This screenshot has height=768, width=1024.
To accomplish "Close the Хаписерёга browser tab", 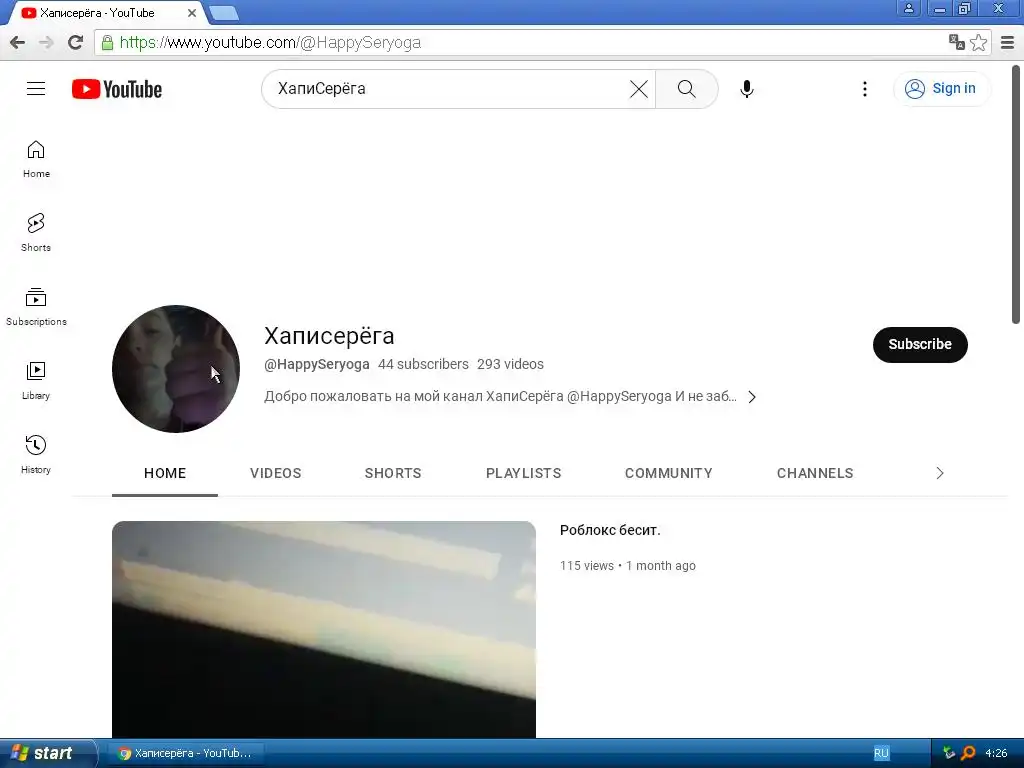I will 191,12.
